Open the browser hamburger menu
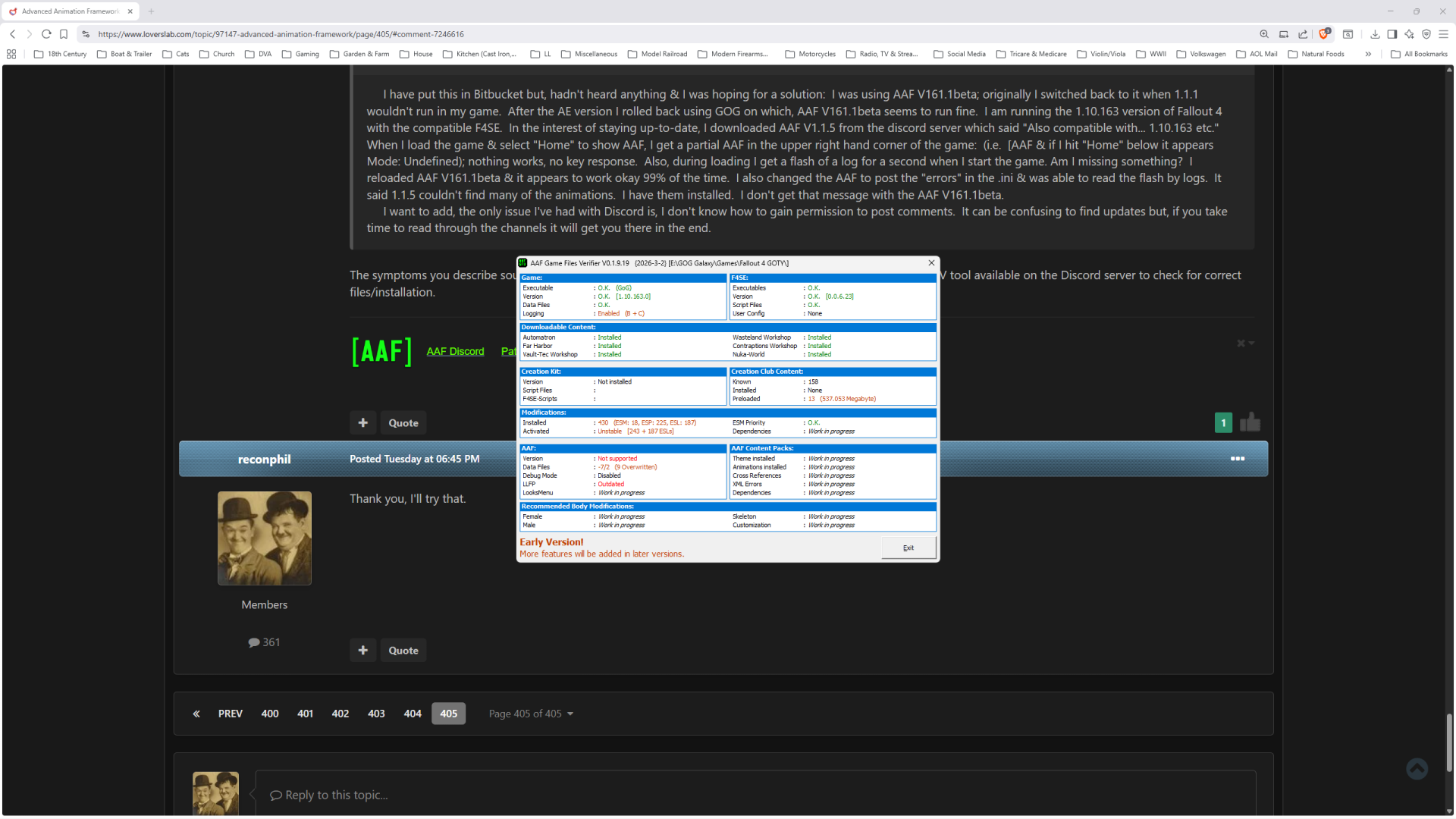 (1443, 34)
